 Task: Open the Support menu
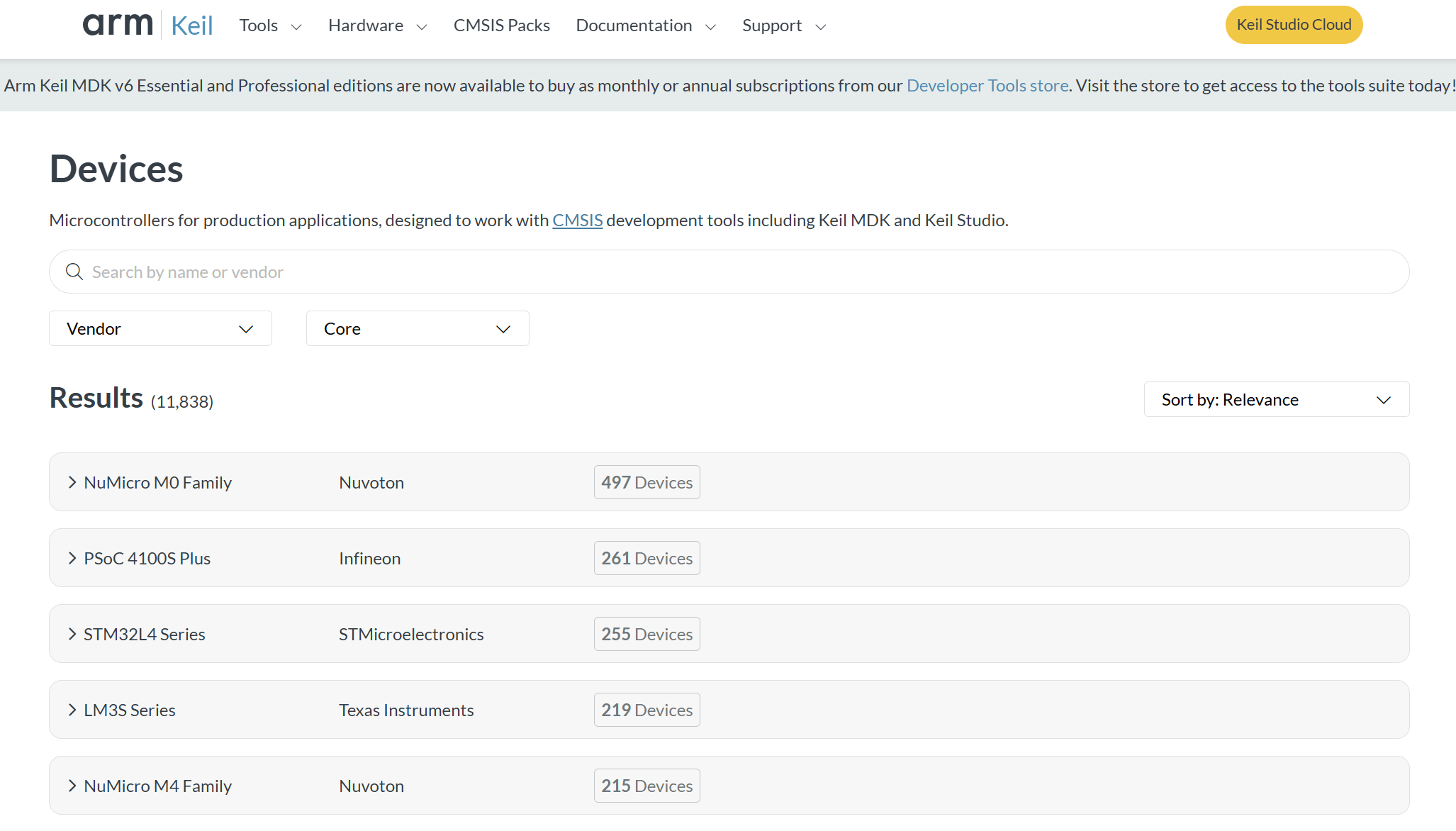783,26
